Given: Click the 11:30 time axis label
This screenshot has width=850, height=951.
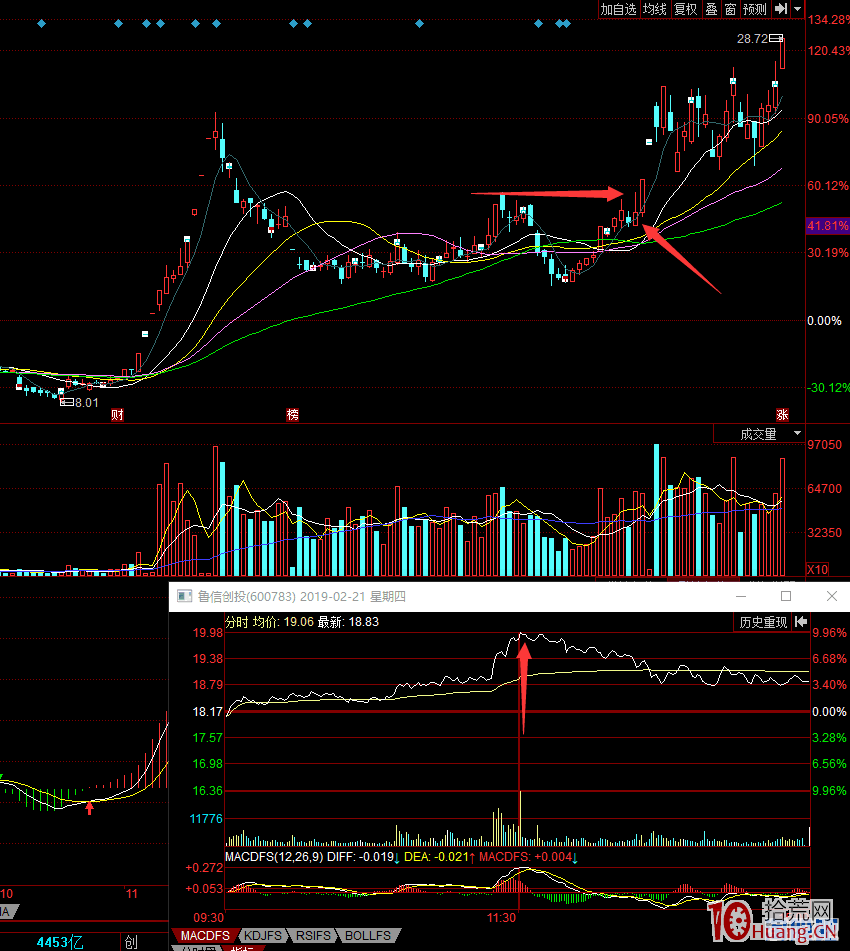Looking at the screenshot, I should click(501, 918).
